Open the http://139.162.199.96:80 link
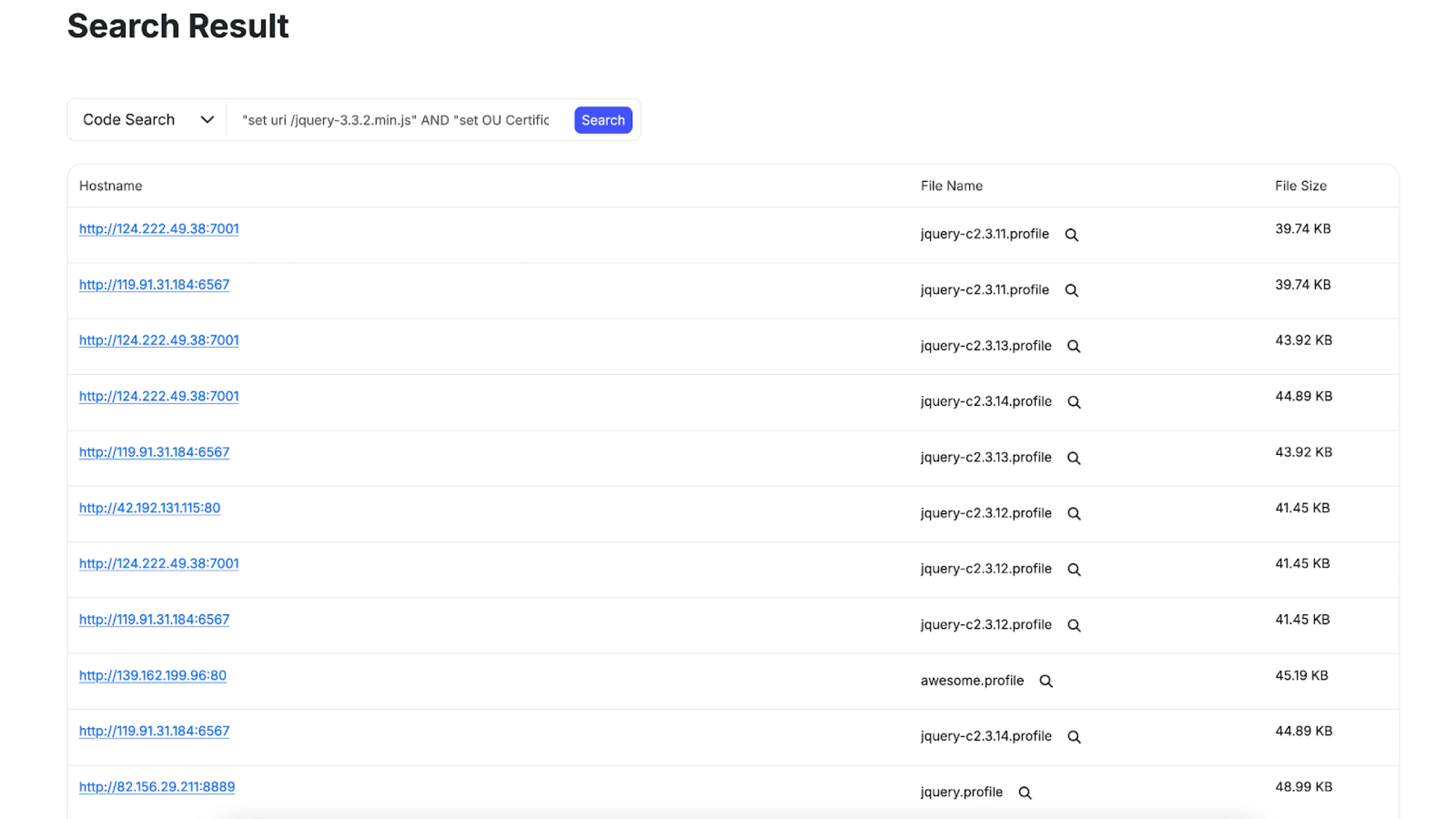 pyautogui.click(x=152, y=675)
